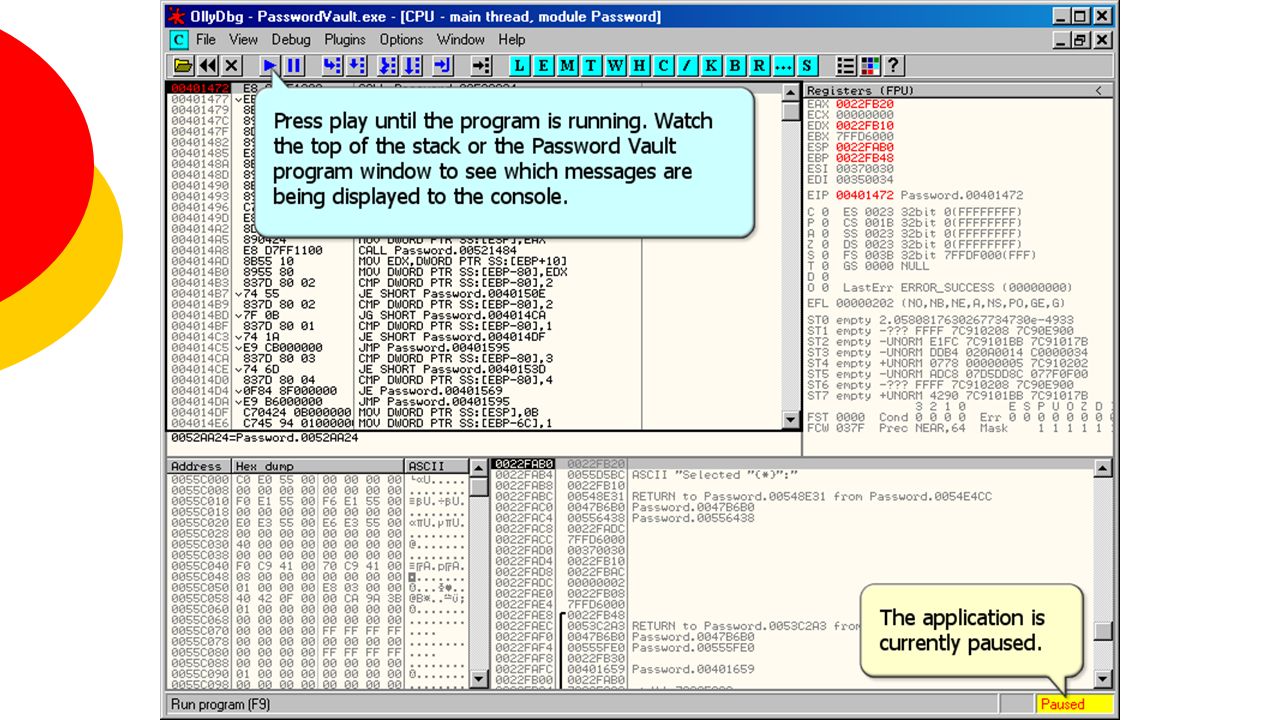
Task: Go to address with arrow-dots icon
Action: click(483, 66)
